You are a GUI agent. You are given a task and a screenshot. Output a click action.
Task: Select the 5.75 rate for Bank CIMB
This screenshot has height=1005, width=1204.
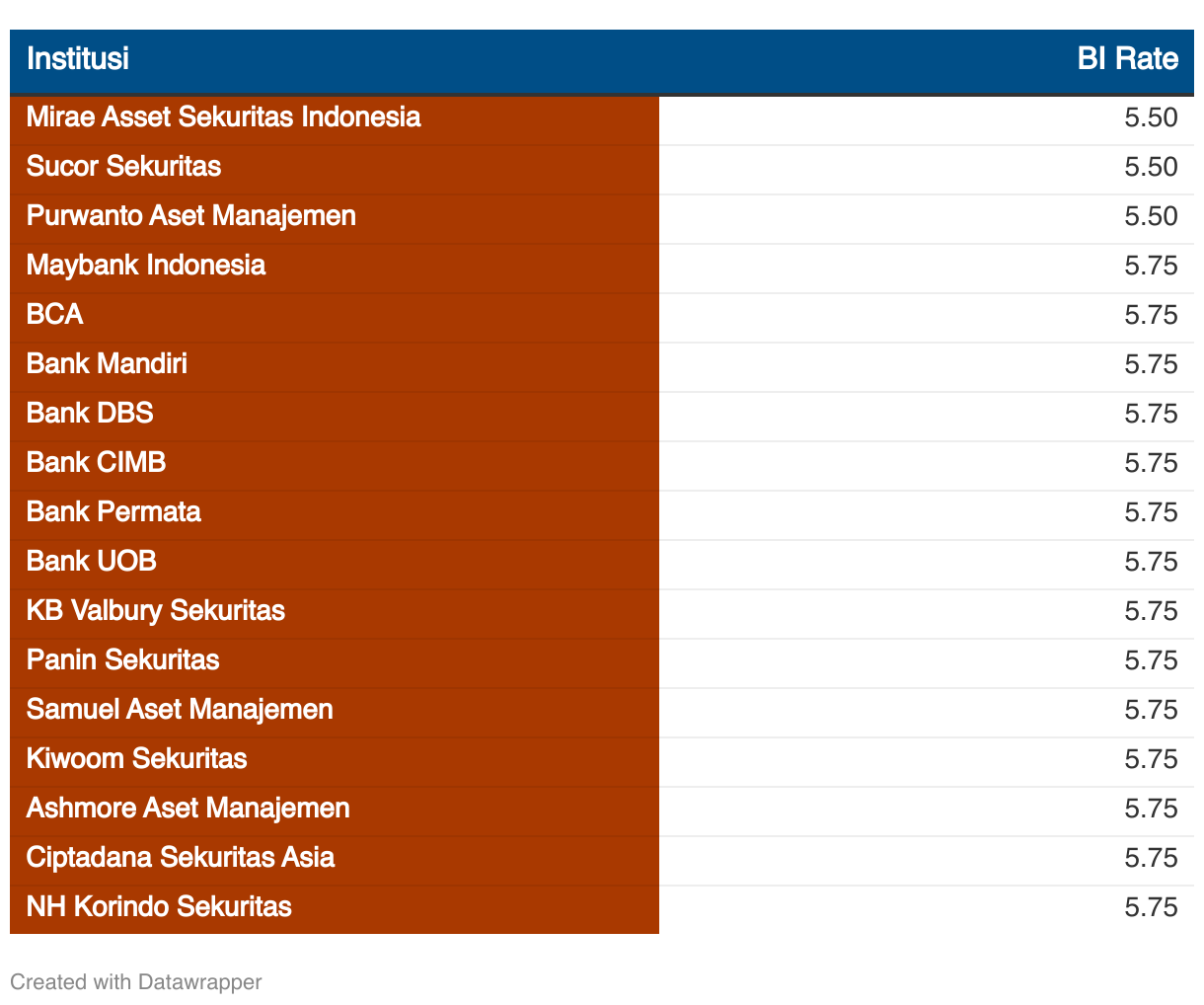click(x=1151, y=463)
